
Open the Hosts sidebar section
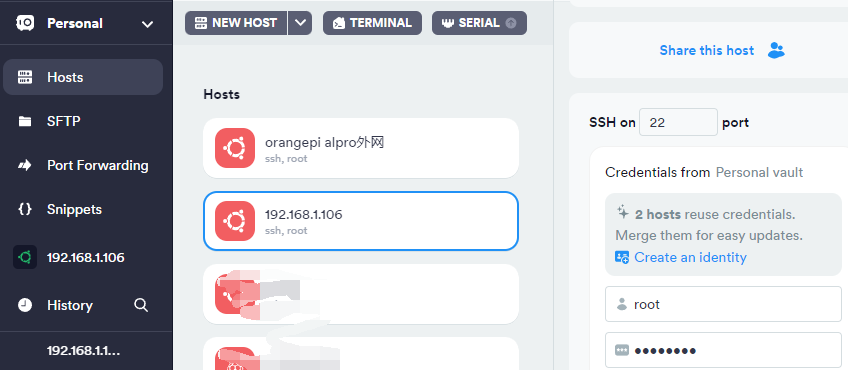(x=83, y=77)
